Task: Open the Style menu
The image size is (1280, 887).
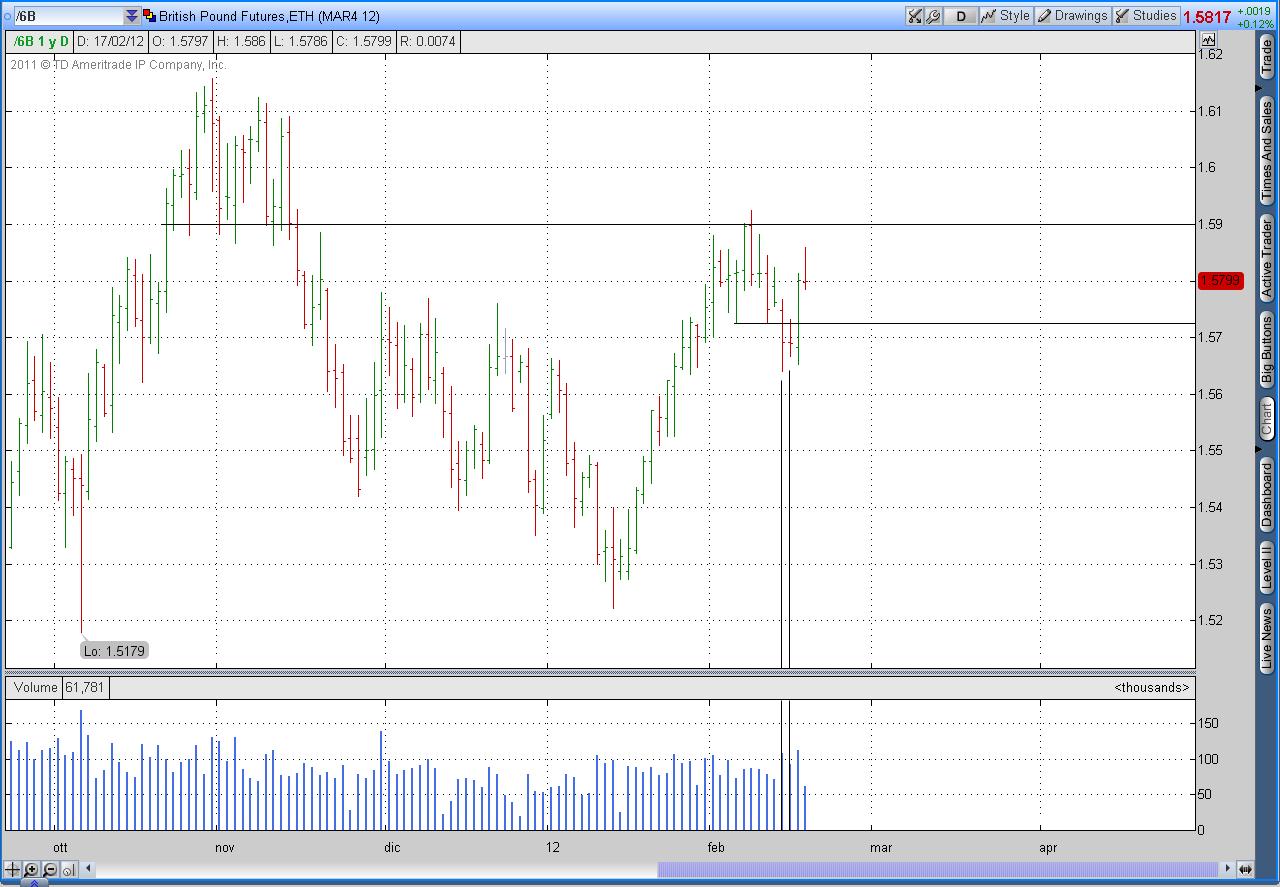Action: pyautogui.click(x=1006, y=16)
